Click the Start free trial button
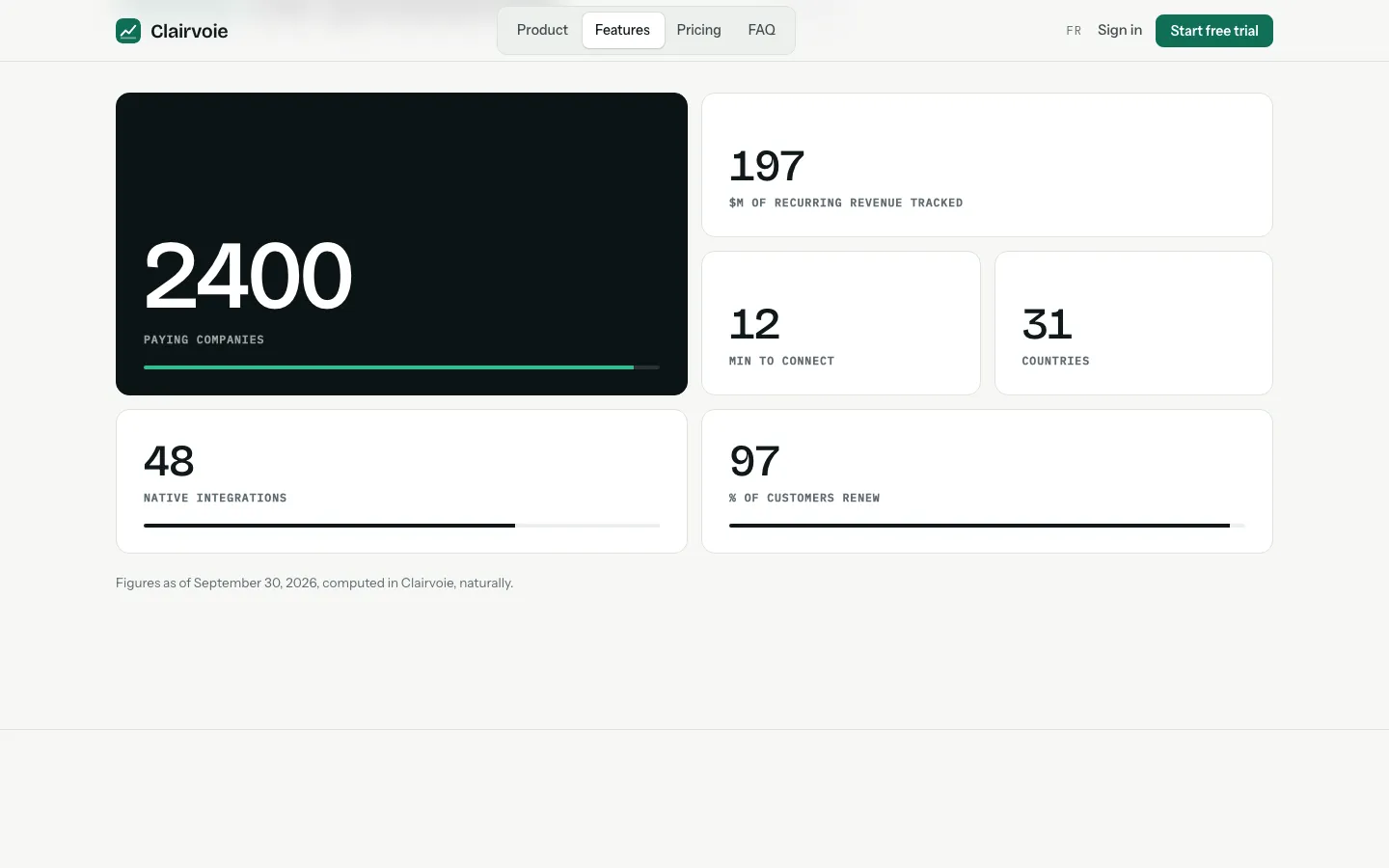This screenshot has height=868, width=1389. (x=1214, y=31)
